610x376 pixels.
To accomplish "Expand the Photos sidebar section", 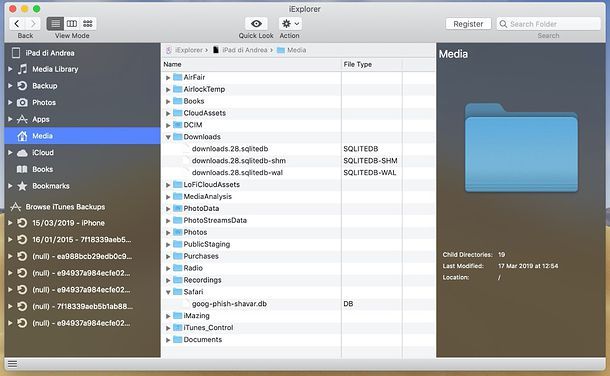I will click(10, 103).
